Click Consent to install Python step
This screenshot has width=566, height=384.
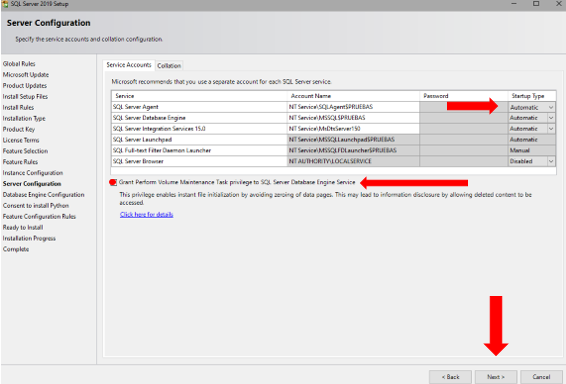tap(36, 205)
